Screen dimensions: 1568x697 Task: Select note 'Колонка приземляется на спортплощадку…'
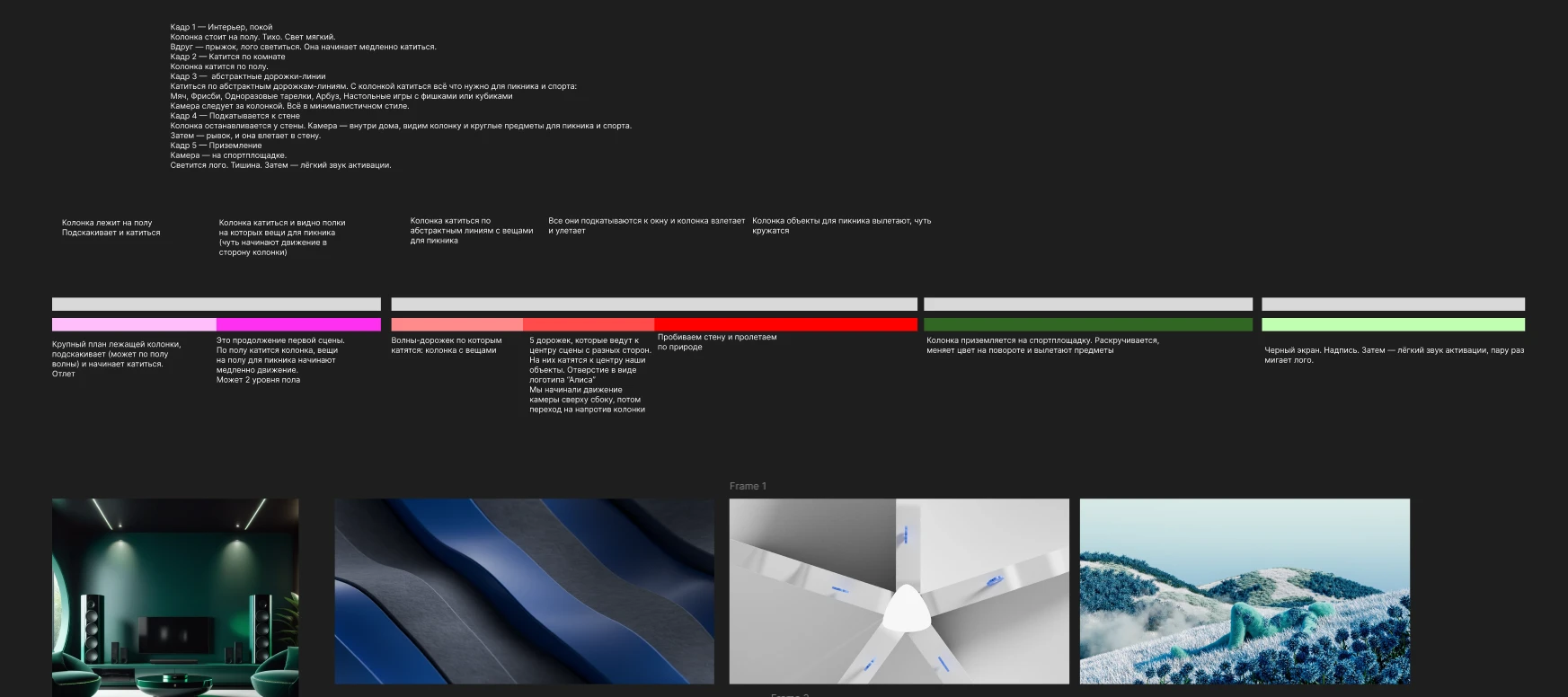click(1042, 345)
